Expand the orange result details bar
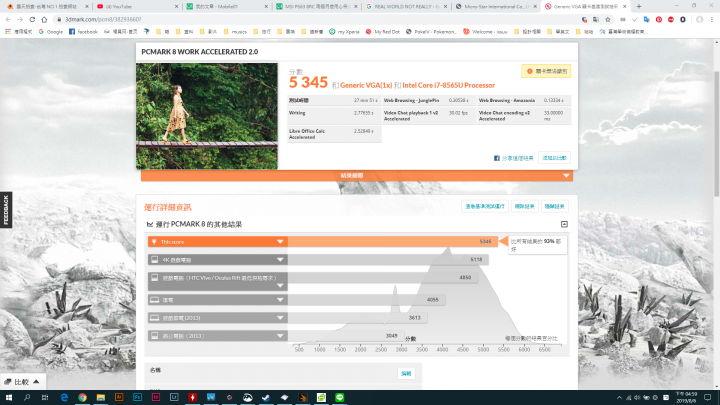 357,175
